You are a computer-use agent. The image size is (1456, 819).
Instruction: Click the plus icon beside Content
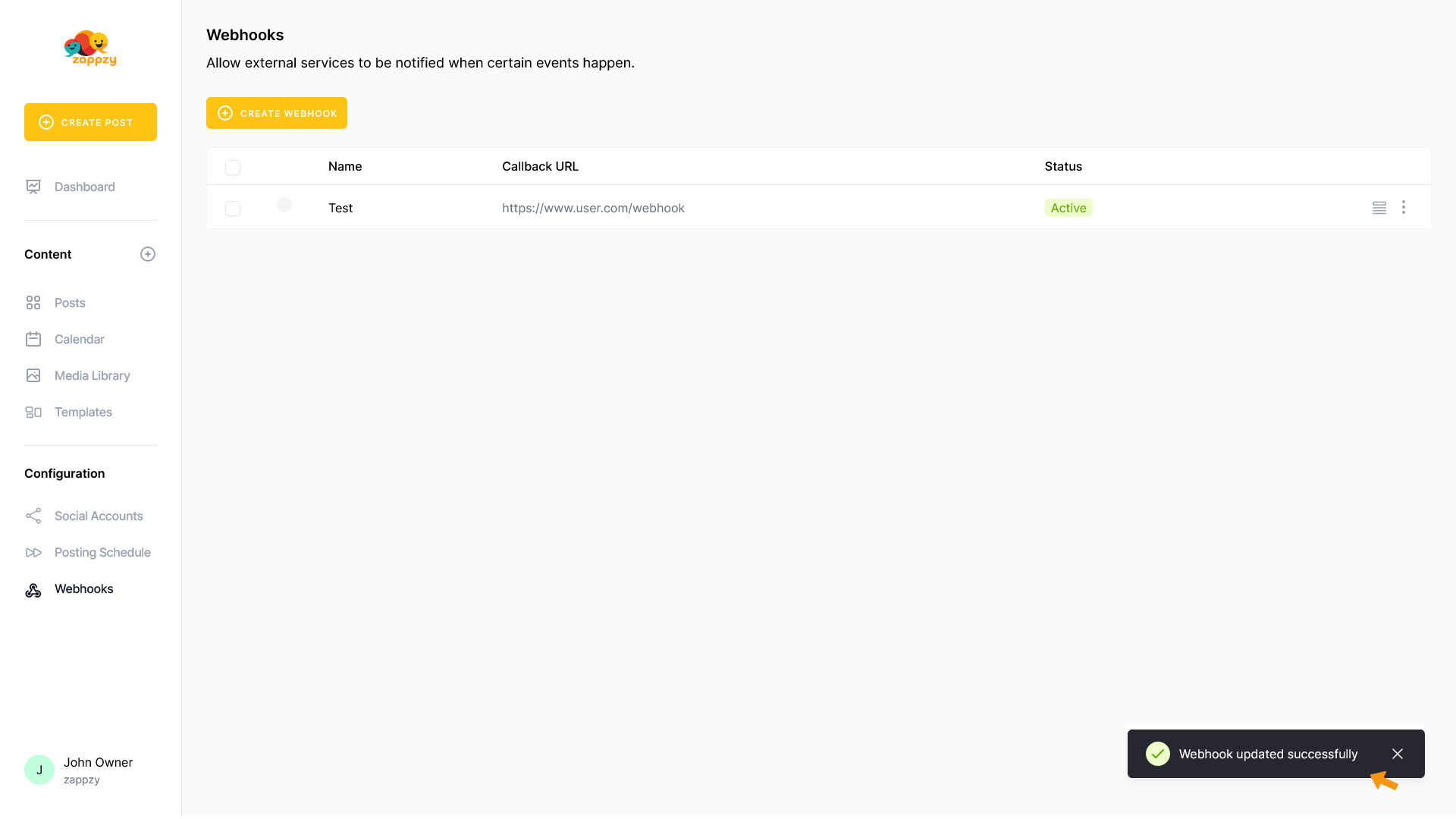coord(148,254)
